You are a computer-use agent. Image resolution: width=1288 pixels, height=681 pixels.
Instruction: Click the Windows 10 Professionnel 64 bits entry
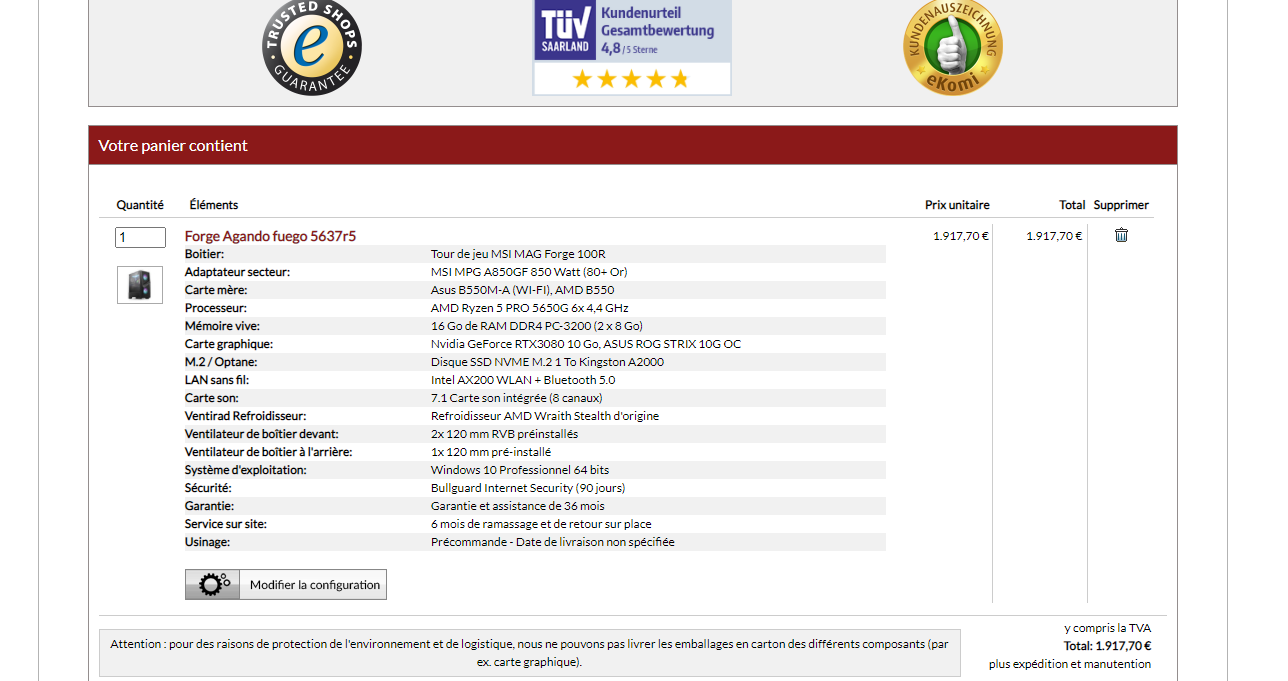(x=519, y=470)
